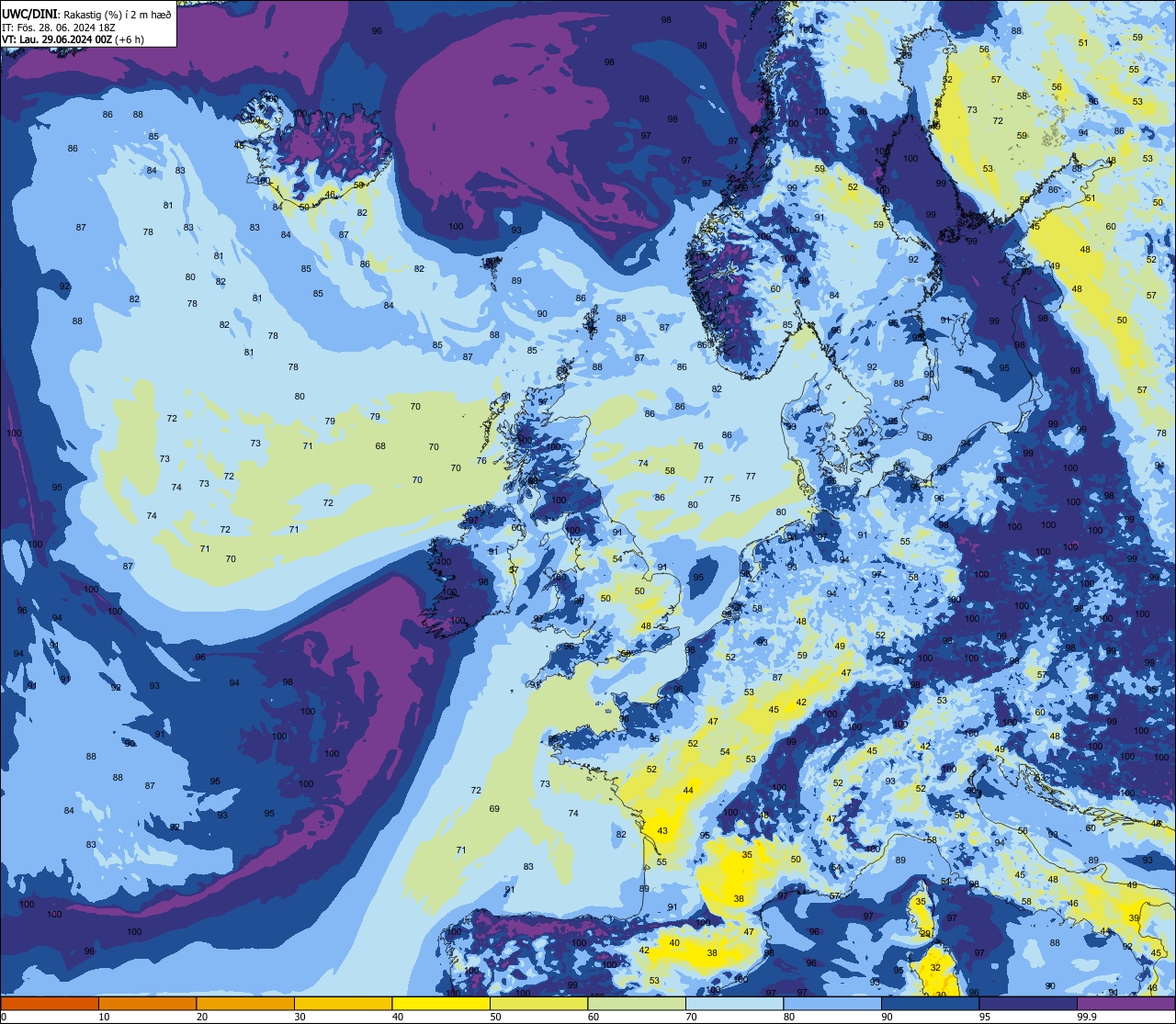This screenshot has width=1176, height=1024.
Task: Click the pale yellow 50–60 legend swatch
Action: [538, 1003]
